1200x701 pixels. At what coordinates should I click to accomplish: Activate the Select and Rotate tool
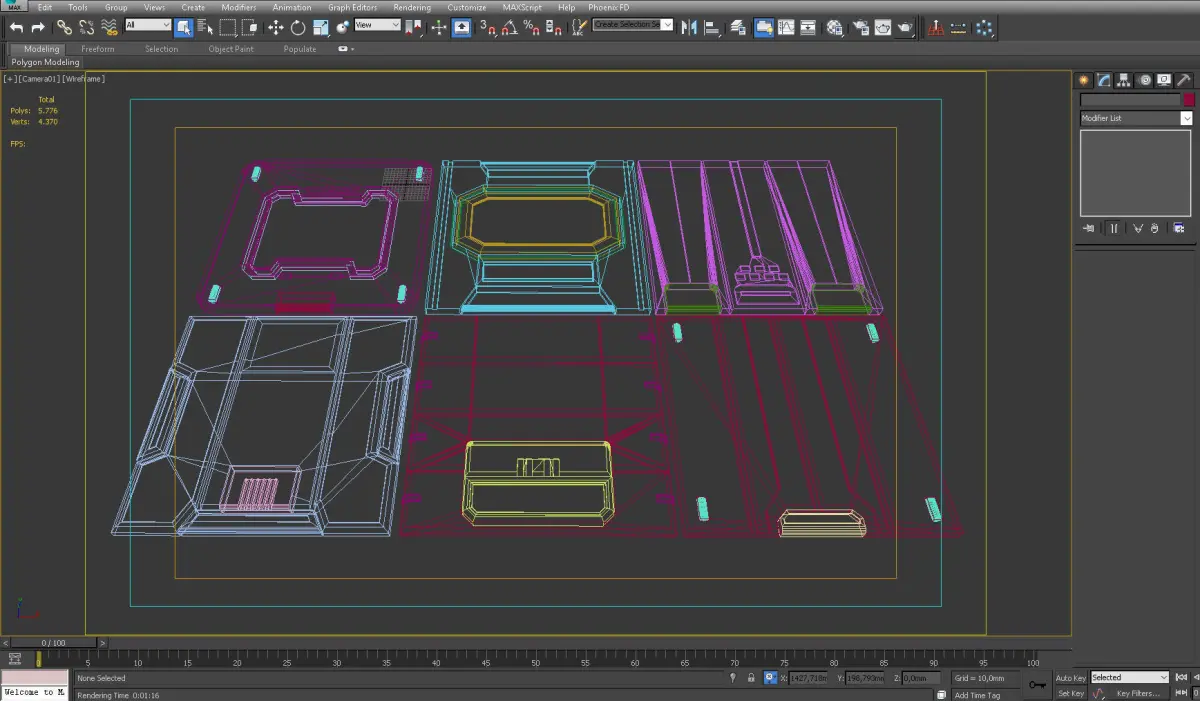[298, 28]
